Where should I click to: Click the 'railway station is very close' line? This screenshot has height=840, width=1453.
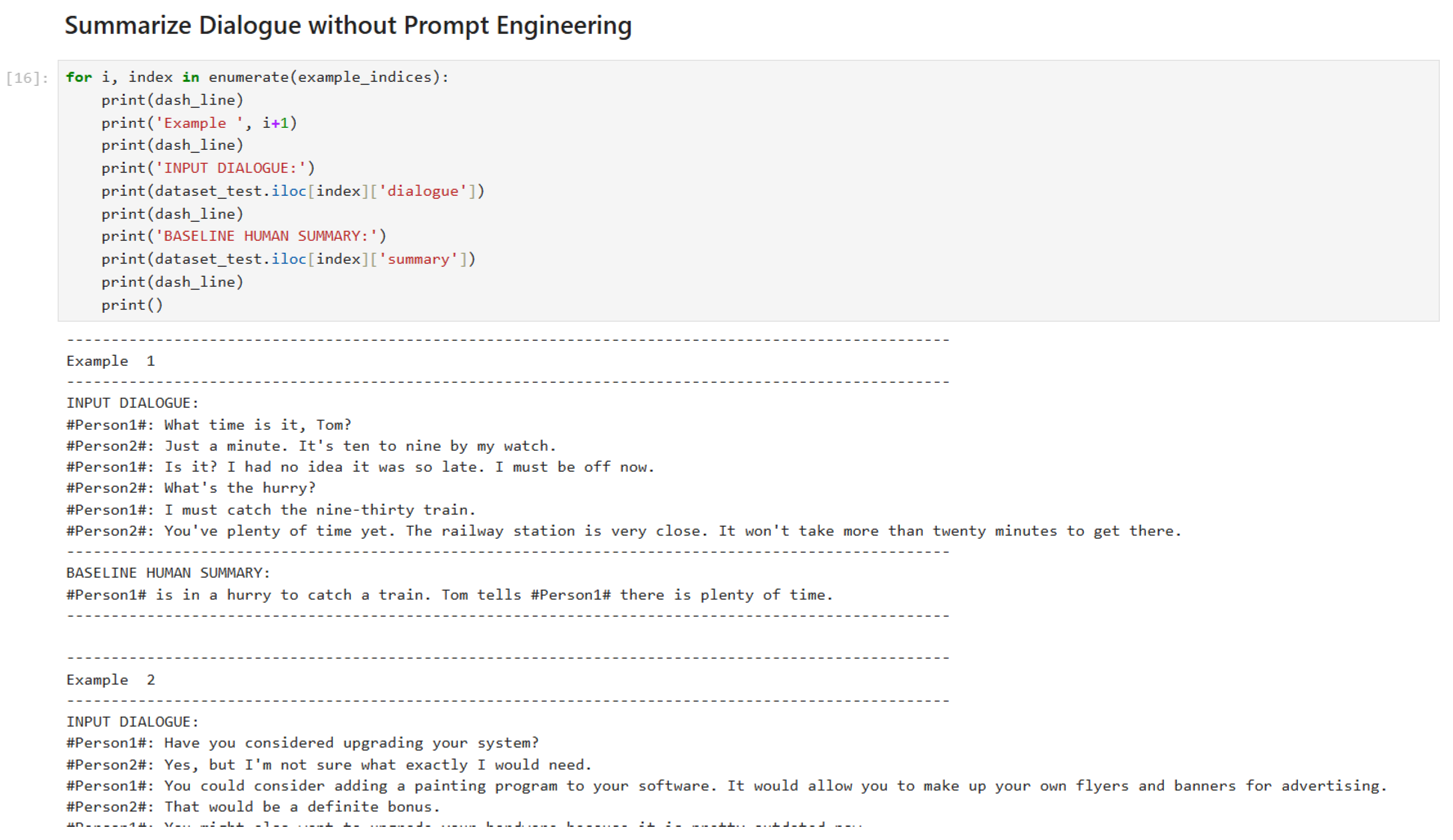pyautogui.click(x=624, y=531)
